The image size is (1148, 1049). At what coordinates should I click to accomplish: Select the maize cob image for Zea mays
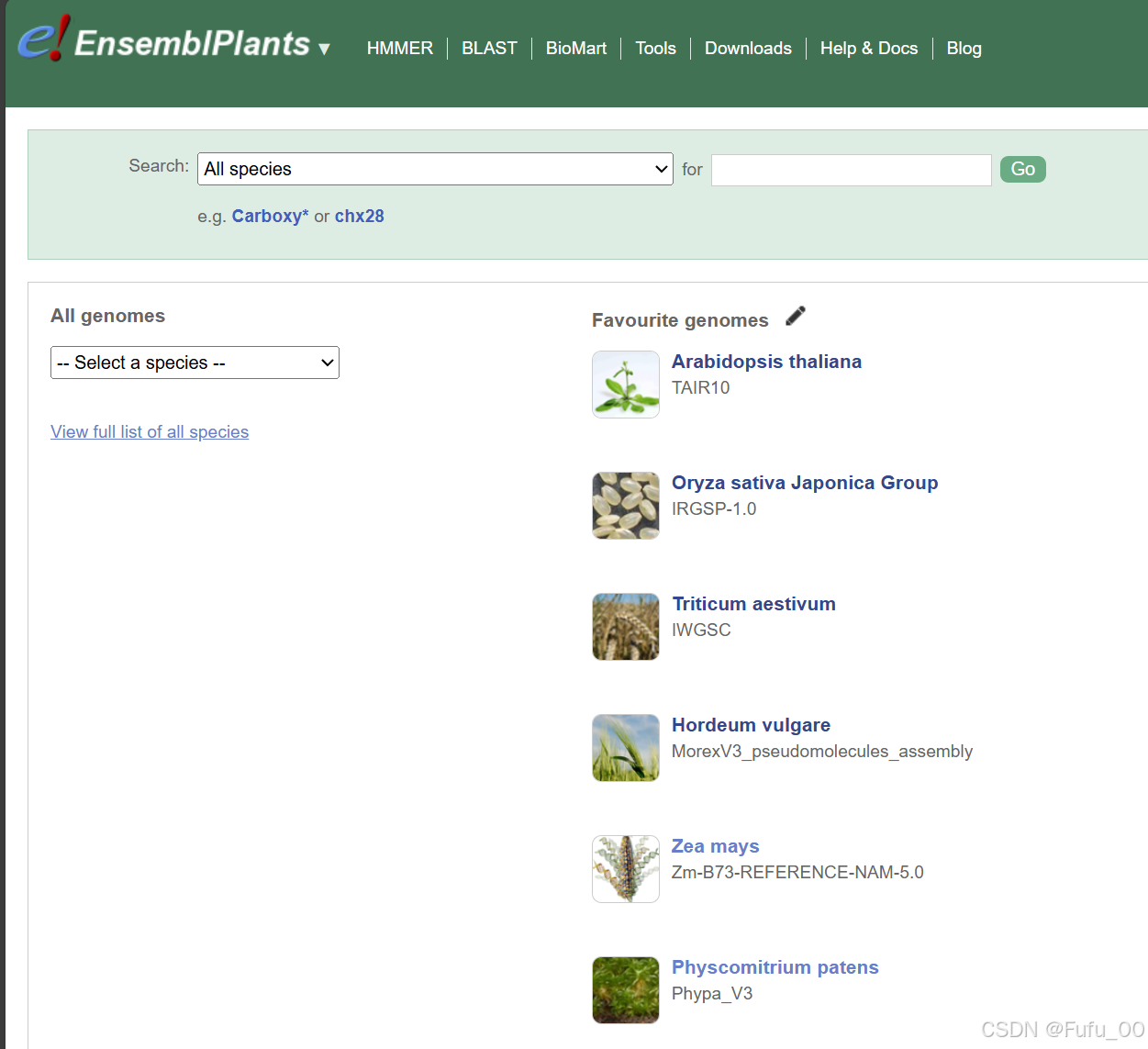click(625, 868)
